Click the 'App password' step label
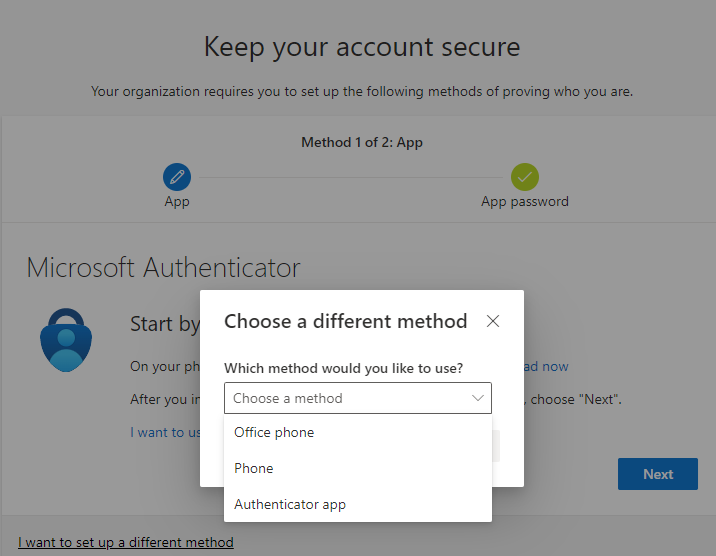 525,201
